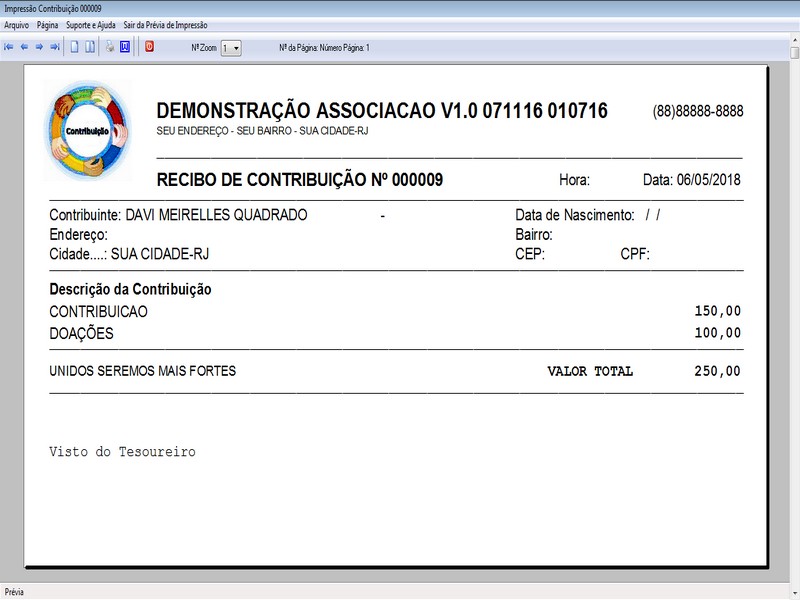Click Descrição da Contribuição heading
The height and width of the screenshot is (600, 800).
[131, 289]
